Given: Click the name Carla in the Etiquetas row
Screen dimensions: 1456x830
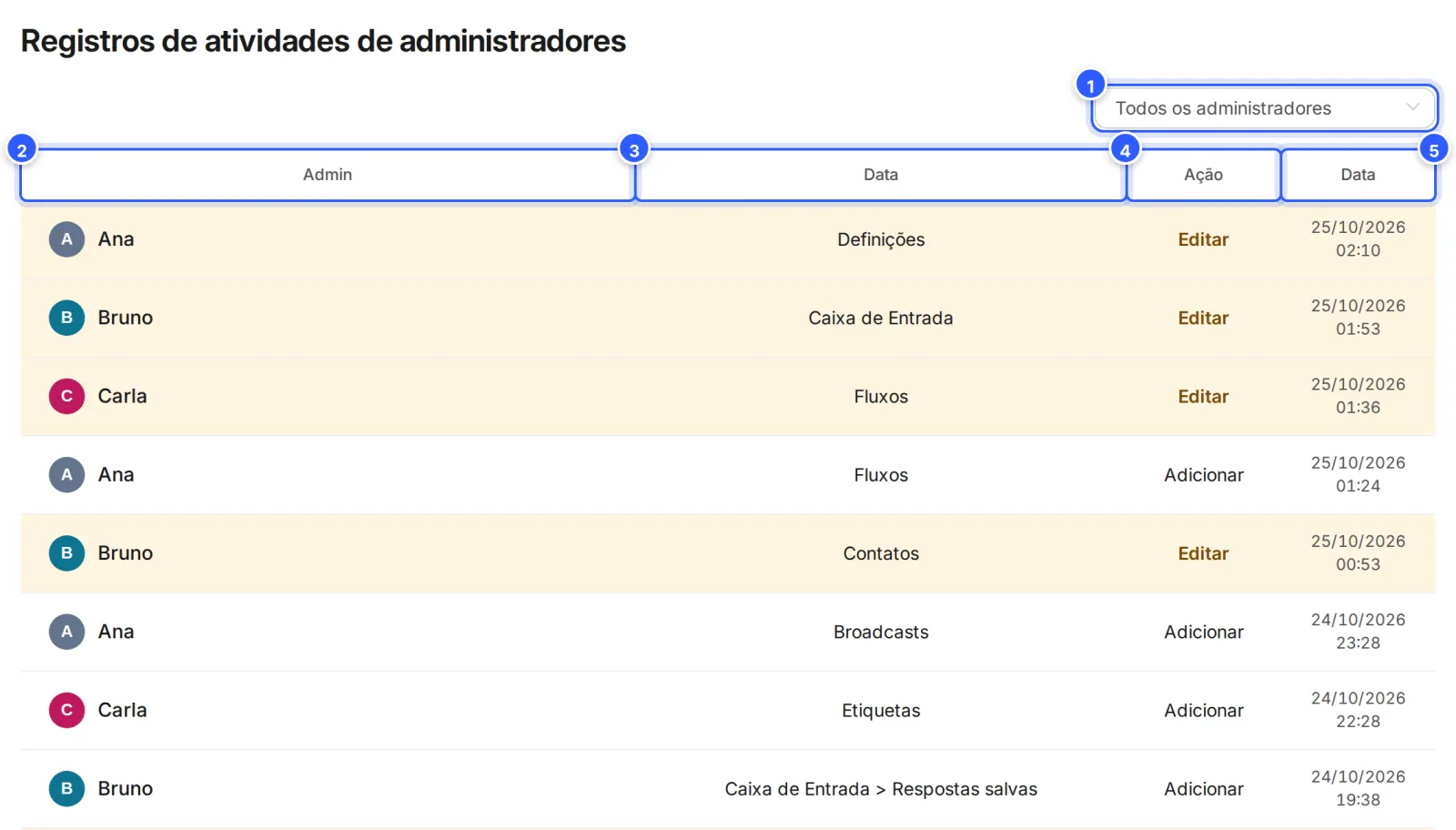Looking at the screenshot, I should pyautogui.click(x=122, y=710).
